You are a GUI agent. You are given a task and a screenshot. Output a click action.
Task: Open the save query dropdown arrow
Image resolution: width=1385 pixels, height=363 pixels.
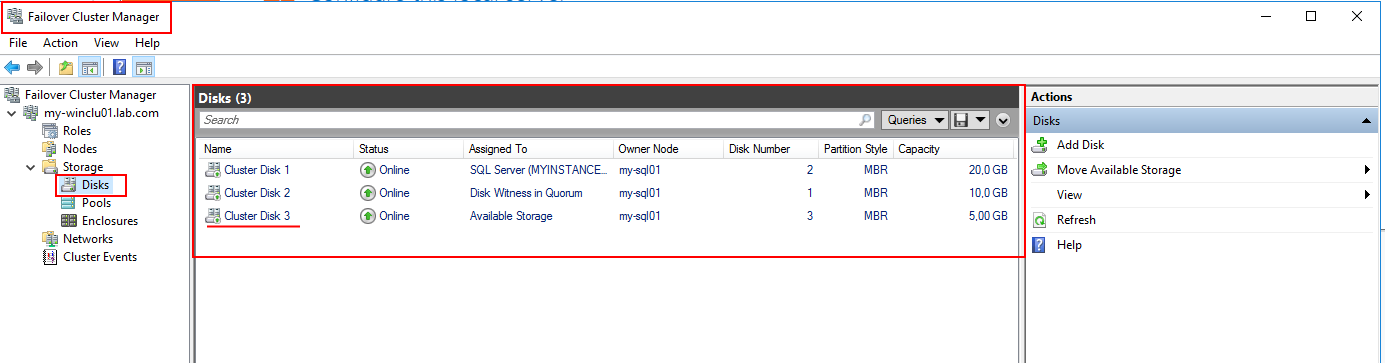tap(980, 120)
